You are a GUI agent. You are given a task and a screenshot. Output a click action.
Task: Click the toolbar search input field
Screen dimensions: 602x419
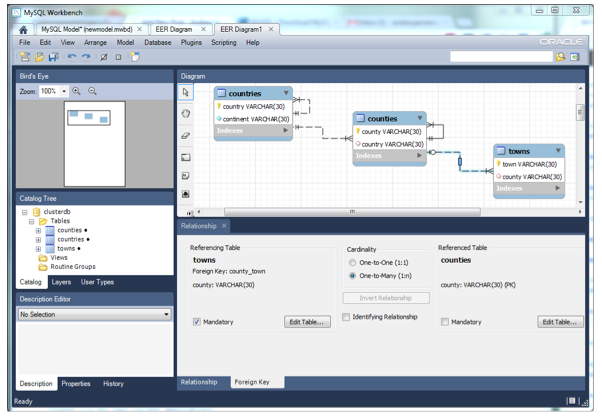pyautogui.click(x=501, y=57)
